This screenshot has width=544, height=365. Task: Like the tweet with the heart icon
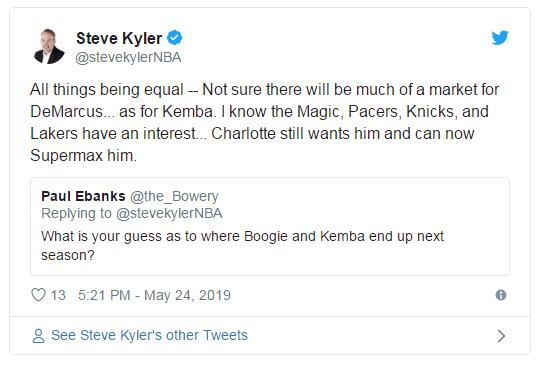(39, 295)
